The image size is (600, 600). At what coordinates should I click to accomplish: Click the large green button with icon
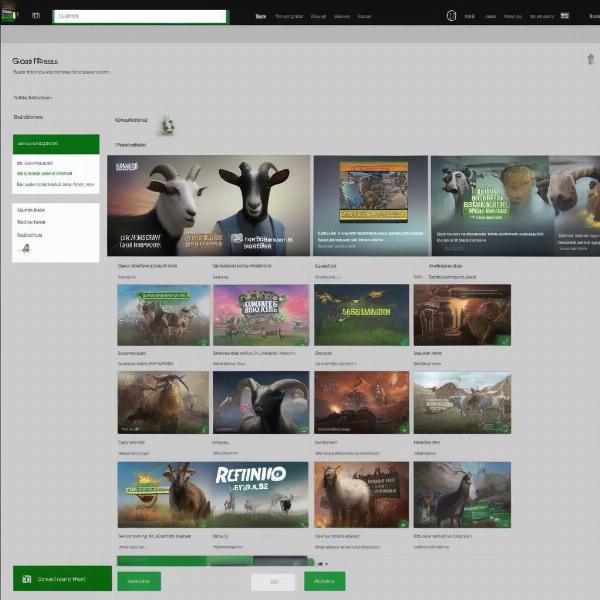62,579
